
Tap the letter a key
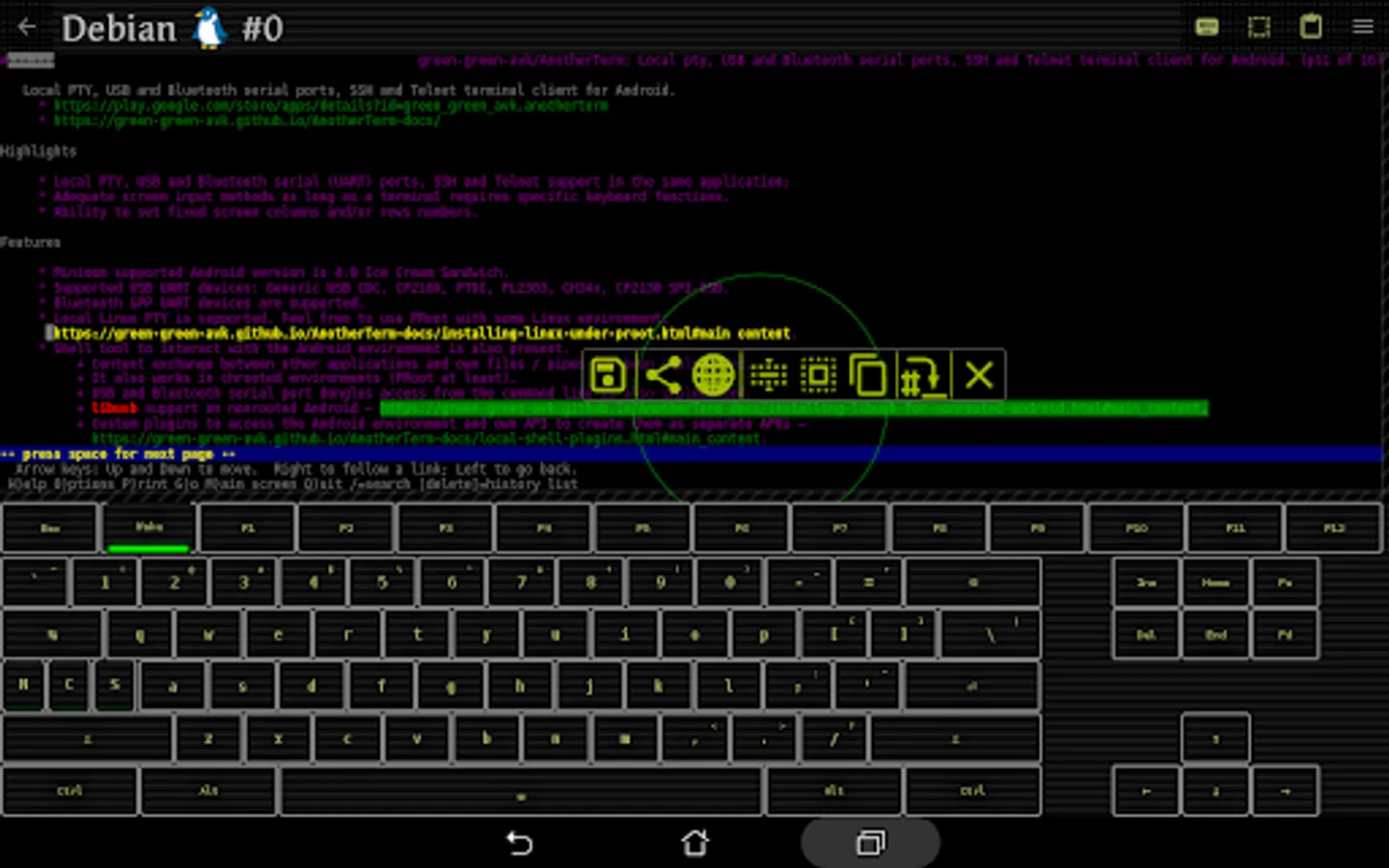(x=174, y=686)
